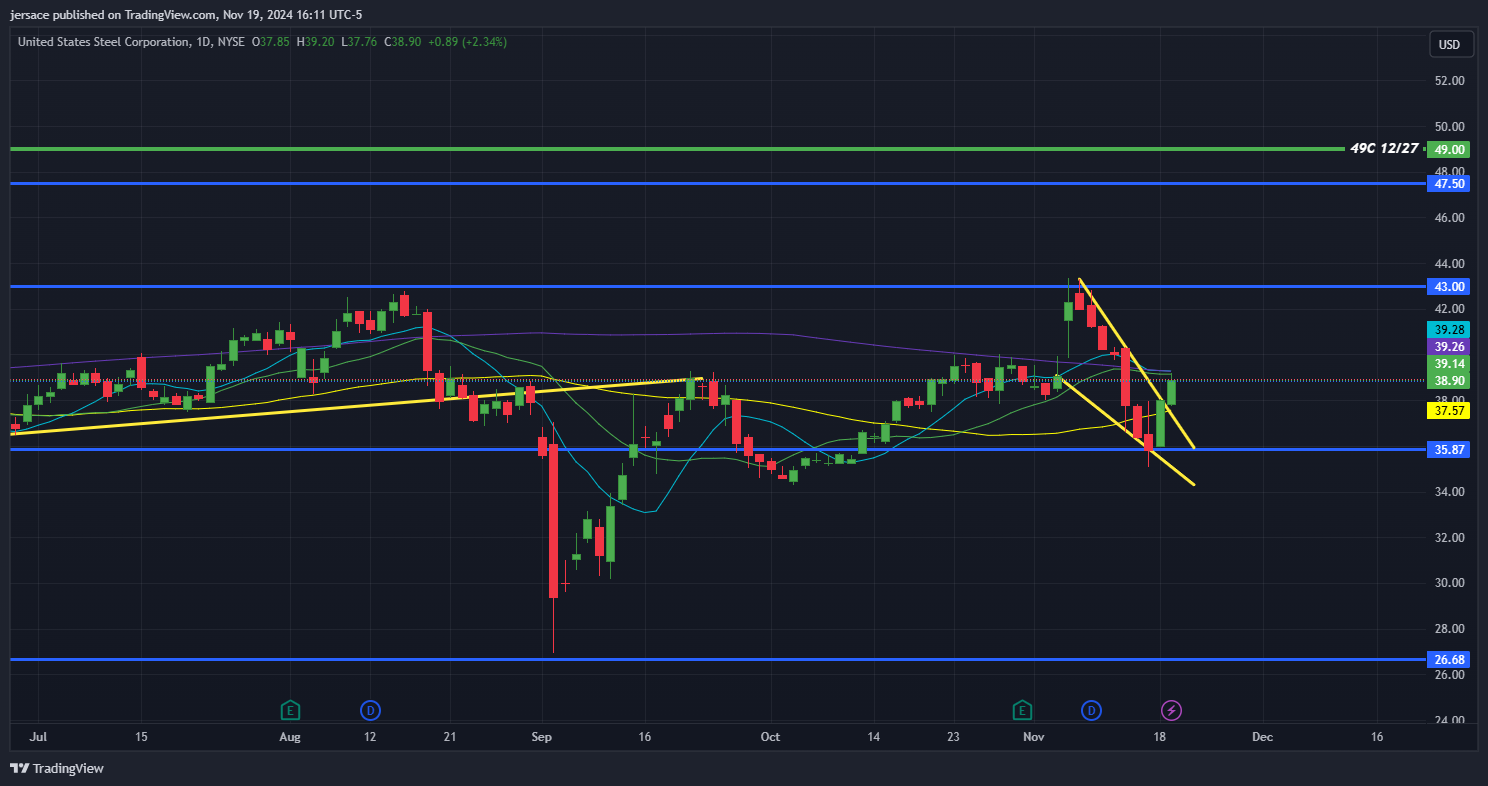Click the United States Steel Corporation title
This screenshot has height=786, width=1488.
click(103, 42)
